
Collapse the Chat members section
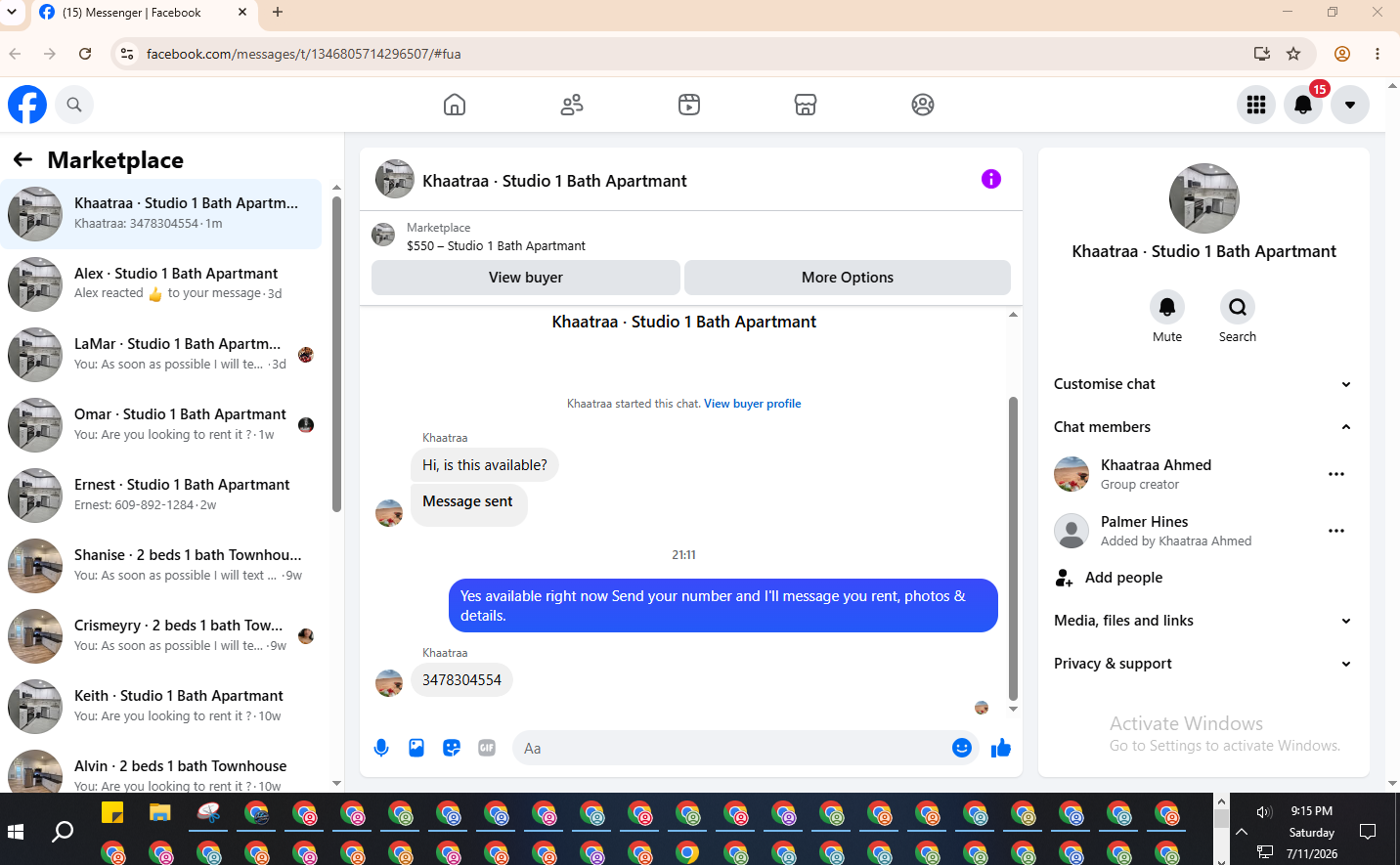point(1203,427)
